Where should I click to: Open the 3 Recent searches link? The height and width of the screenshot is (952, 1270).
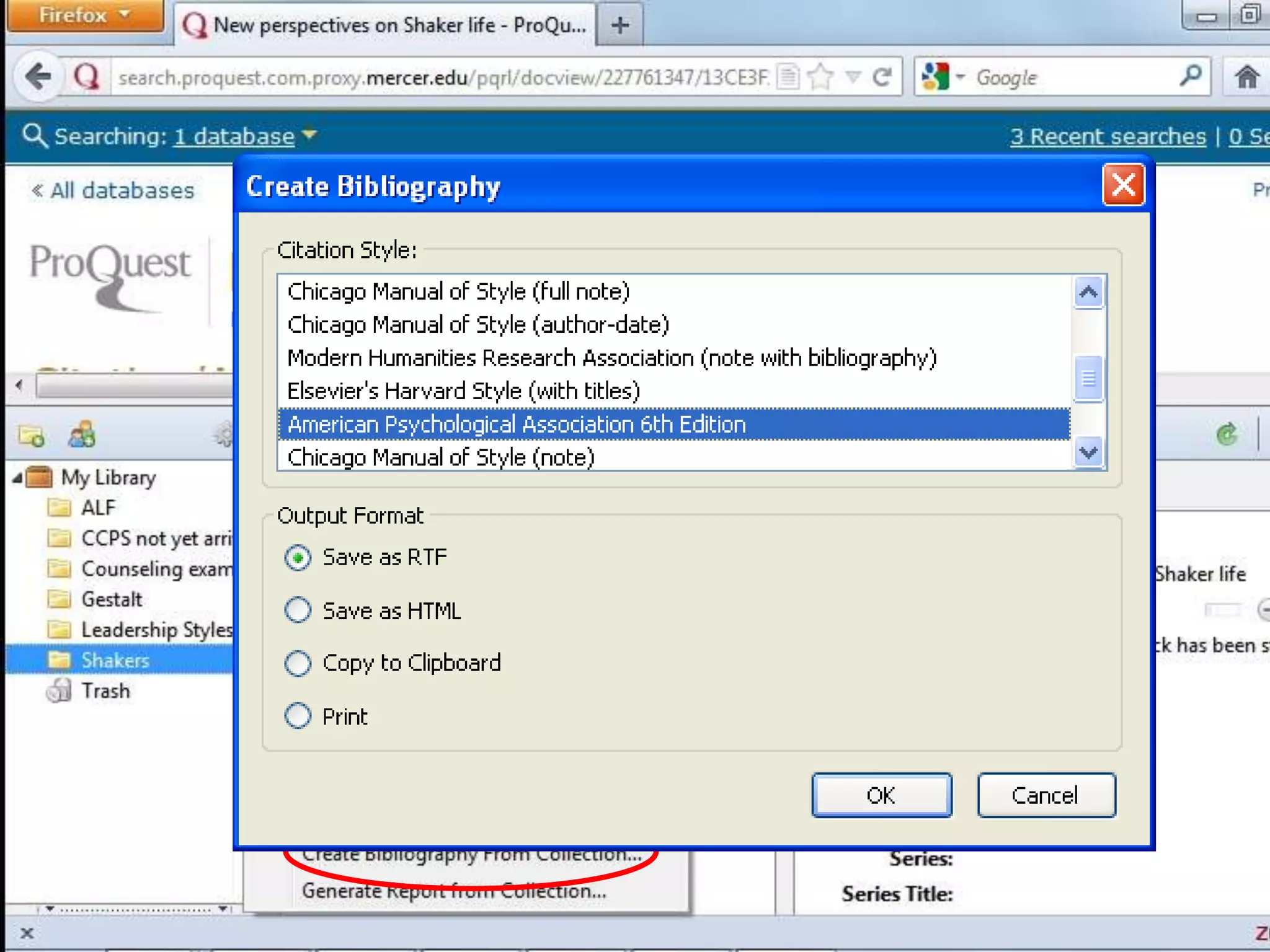[x=1108, y=136]
